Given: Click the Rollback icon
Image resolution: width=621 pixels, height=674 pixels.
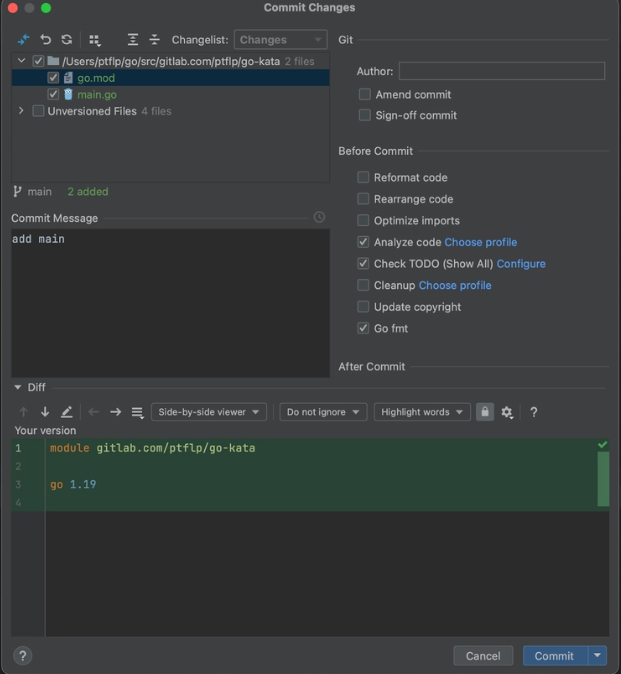Looking at the screenshot, I should pos(45,40).
